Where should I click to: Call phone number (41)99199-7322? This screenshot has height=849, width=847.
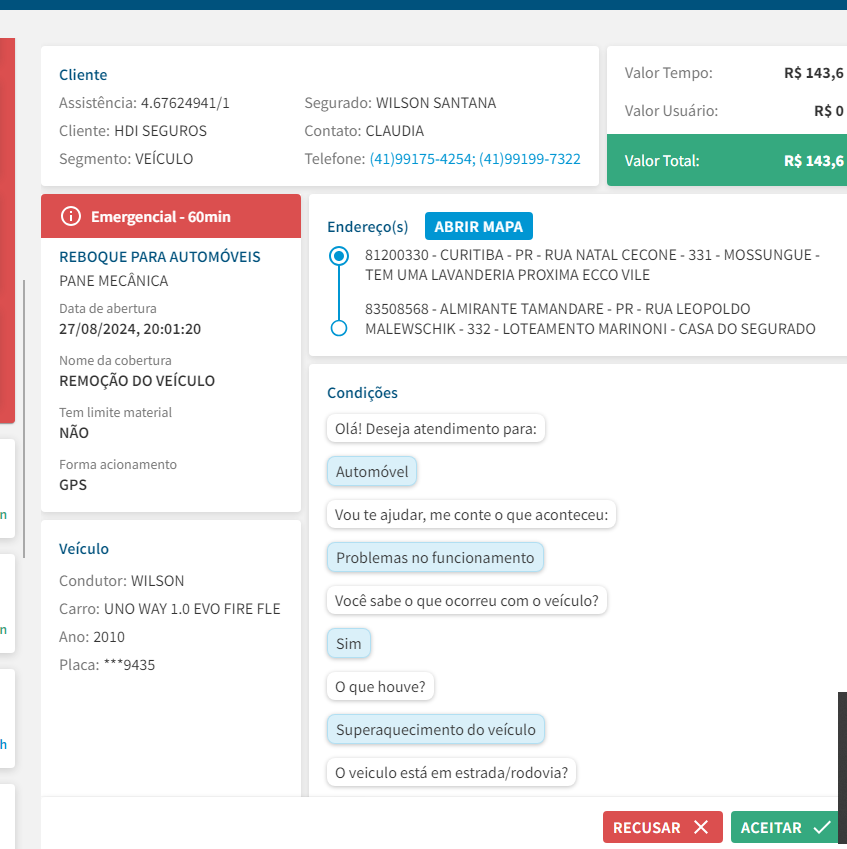(530, 159)
